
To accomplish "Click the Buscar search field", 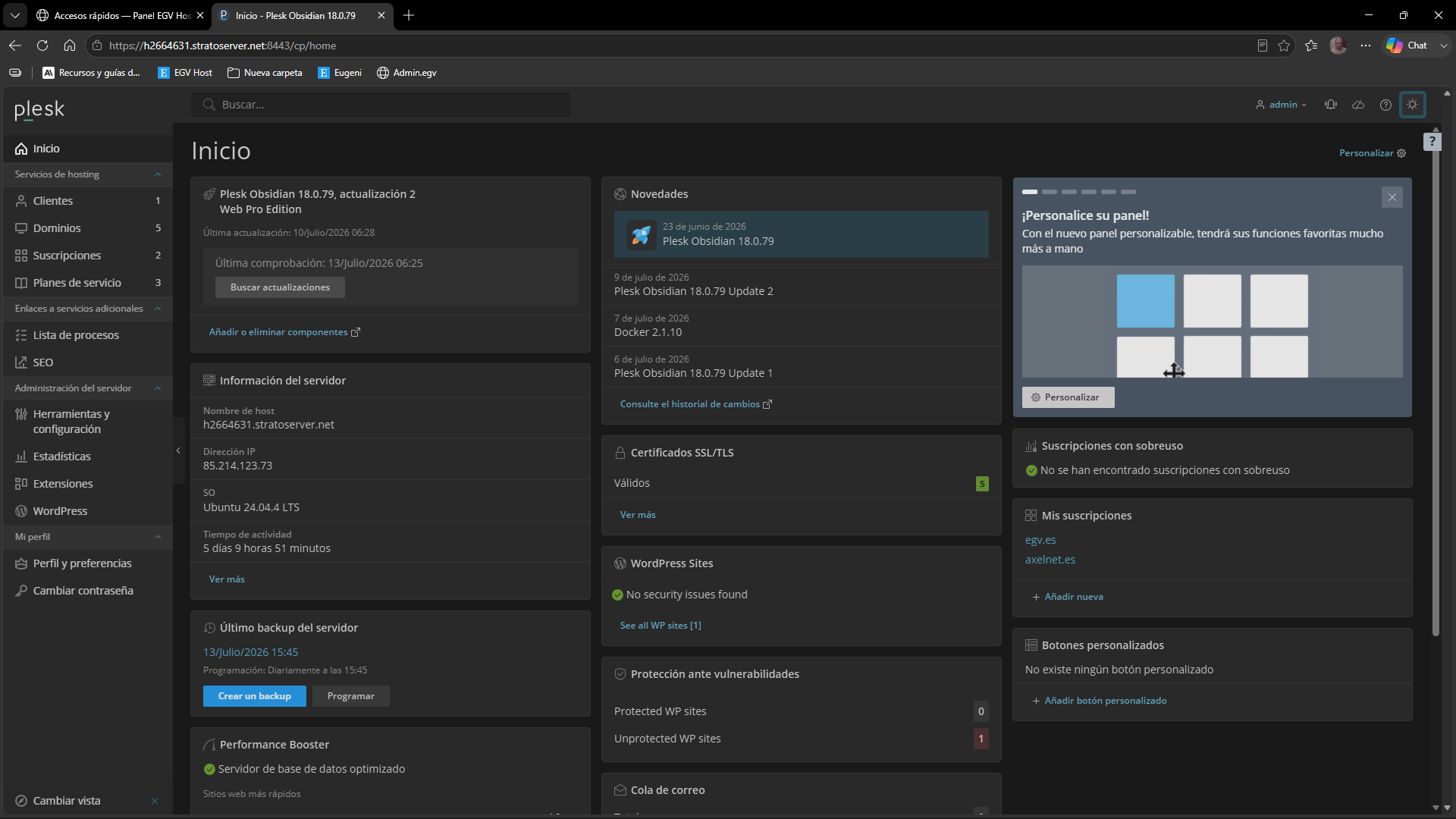I will coord(381,105).
